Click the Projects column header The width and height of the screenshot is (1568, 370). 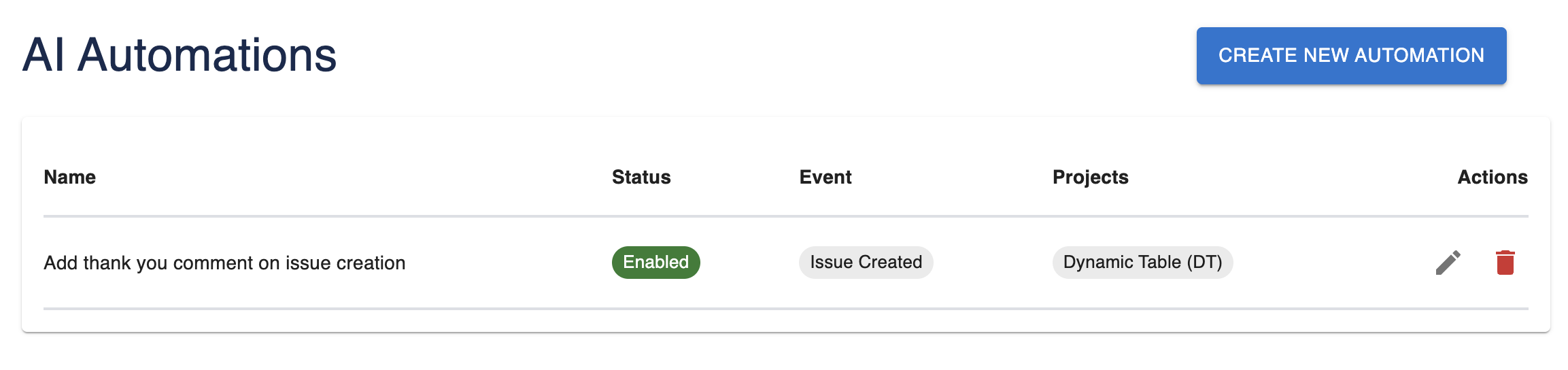(1090, 178)
